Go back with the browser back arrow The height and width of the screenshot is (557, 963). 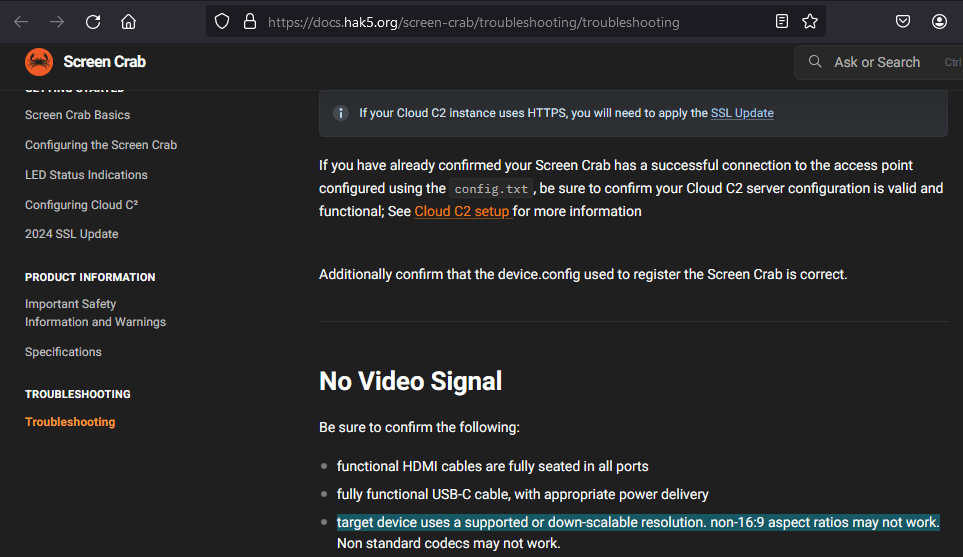coord(21,22)
